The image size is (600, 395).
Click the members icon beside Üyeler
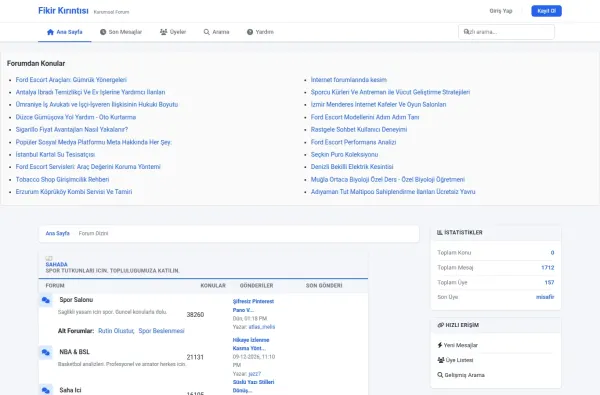point(163,32)
